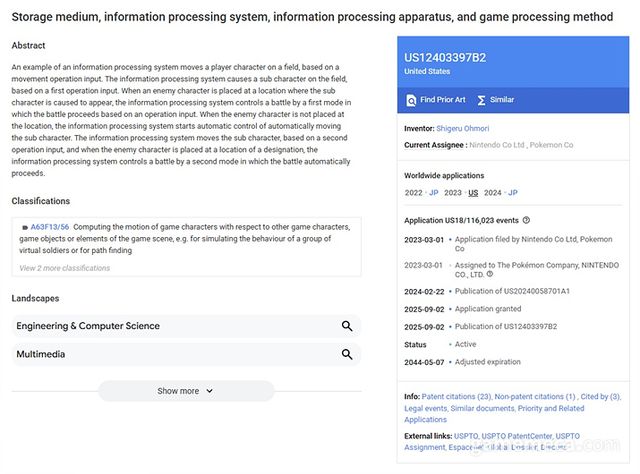Click the Active status value
Image resolution: width=640 pixels, height=474 pixels.
(465, 344)
